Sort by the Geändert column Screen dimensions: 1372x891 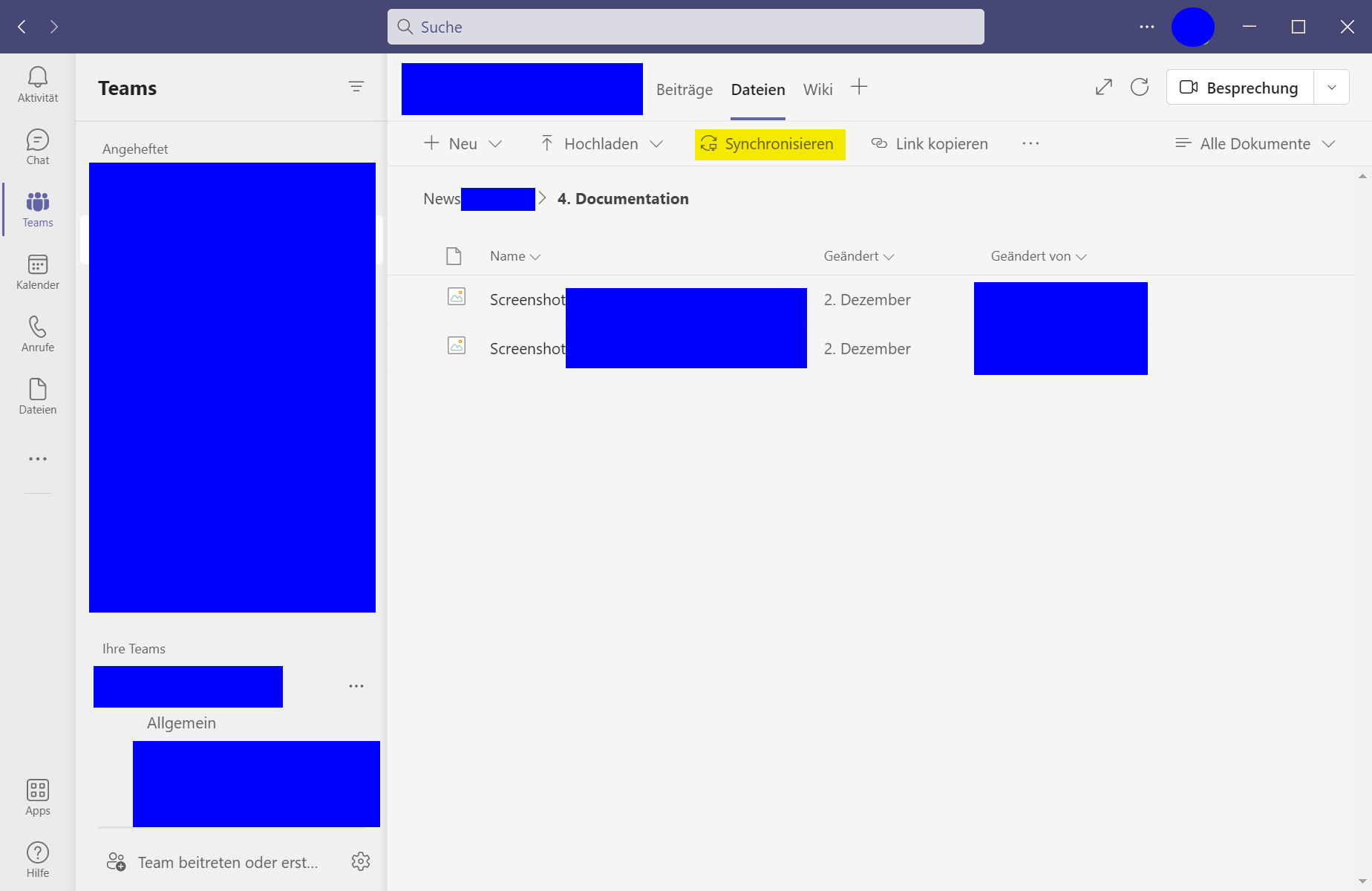[859, 256]
